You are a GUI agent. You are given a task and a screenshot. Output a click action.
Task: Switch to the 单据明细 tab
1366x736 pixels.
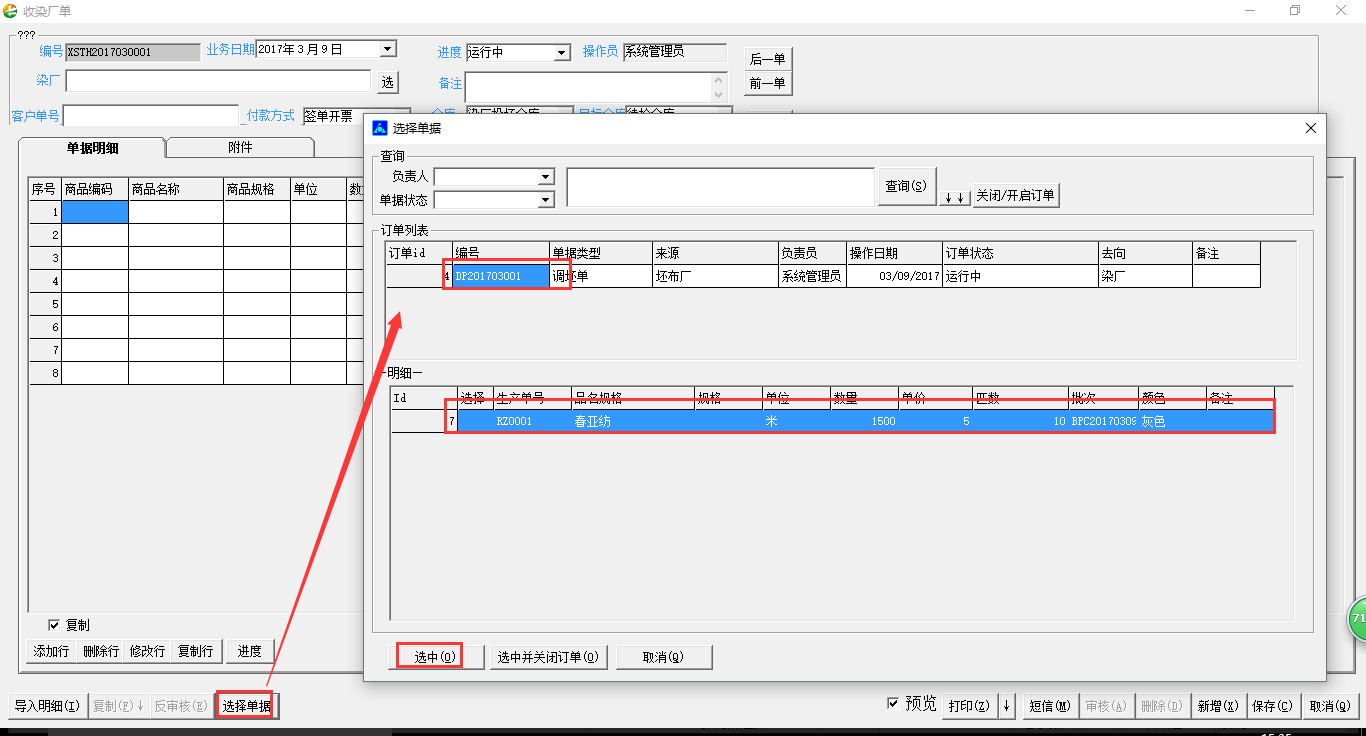click(92, 148)
